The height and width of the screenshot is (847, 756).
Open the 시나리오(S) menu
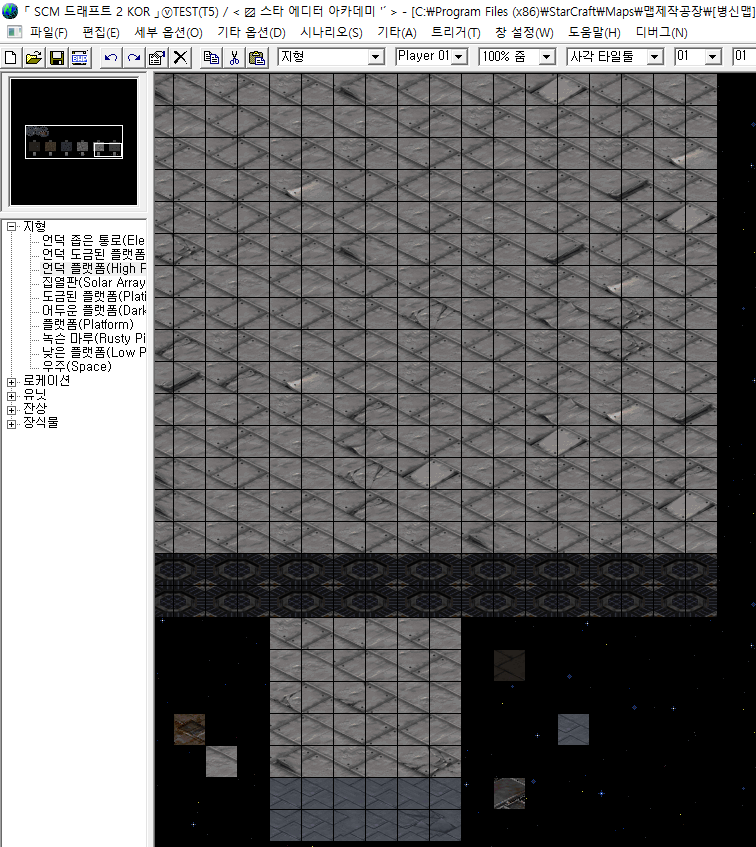pyautogui.click(x=331, y=32)
